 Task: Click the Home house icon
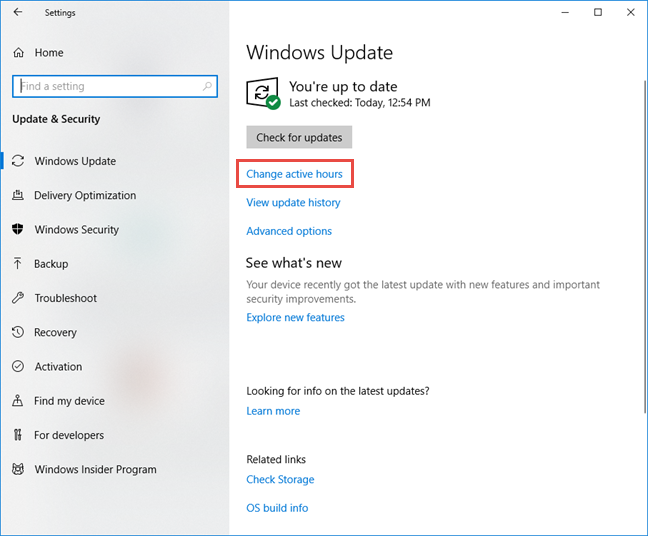click(x=19, y=53)
